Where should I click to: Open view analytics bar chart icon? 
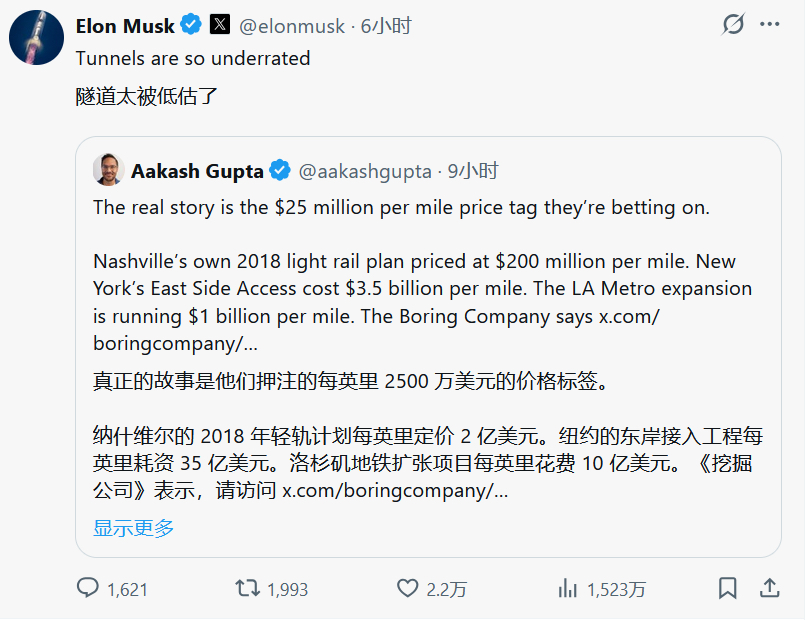click(568, 588)
